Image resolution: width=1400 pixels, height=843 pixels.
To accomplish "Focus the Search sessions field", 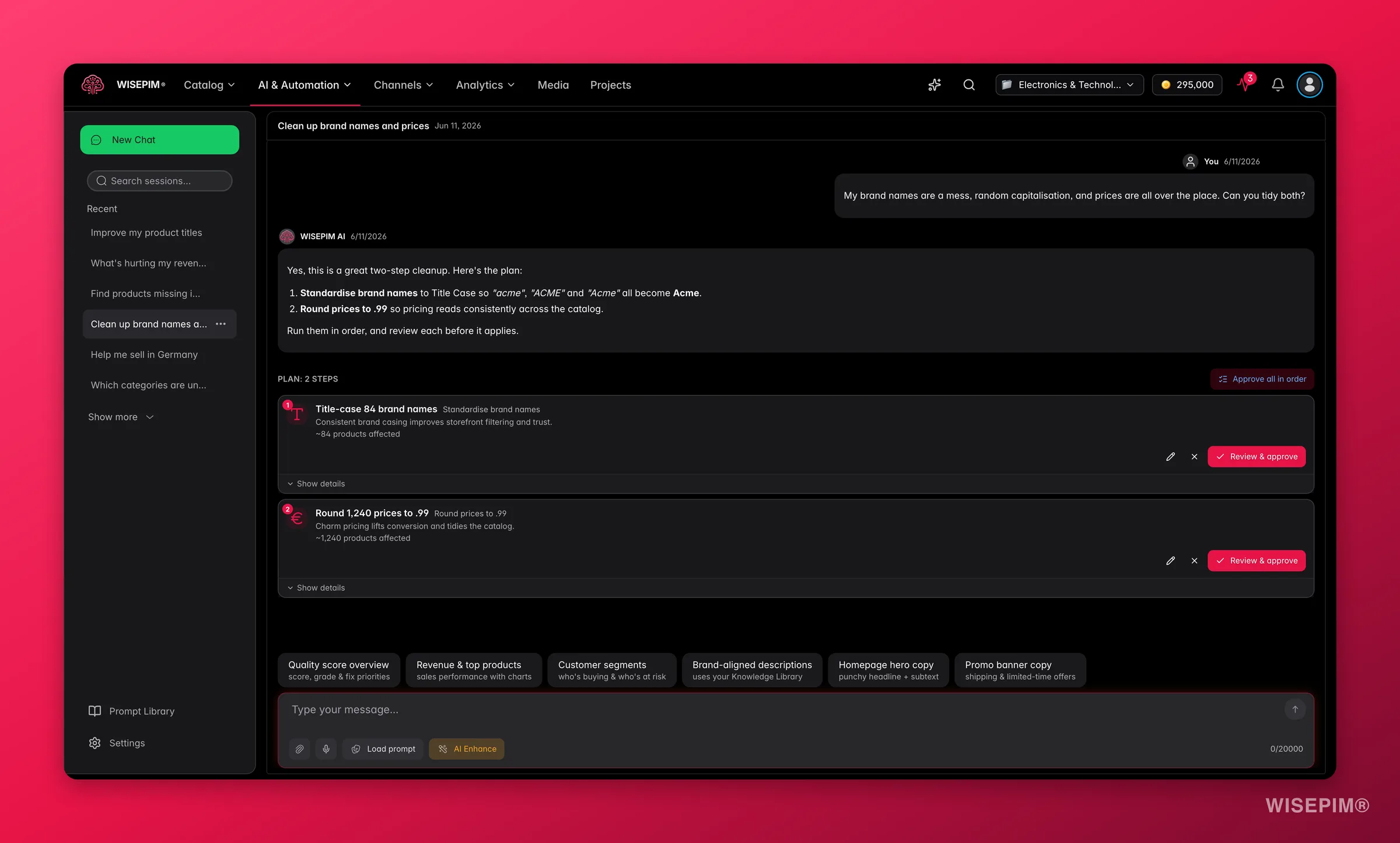I will (159, 181).
